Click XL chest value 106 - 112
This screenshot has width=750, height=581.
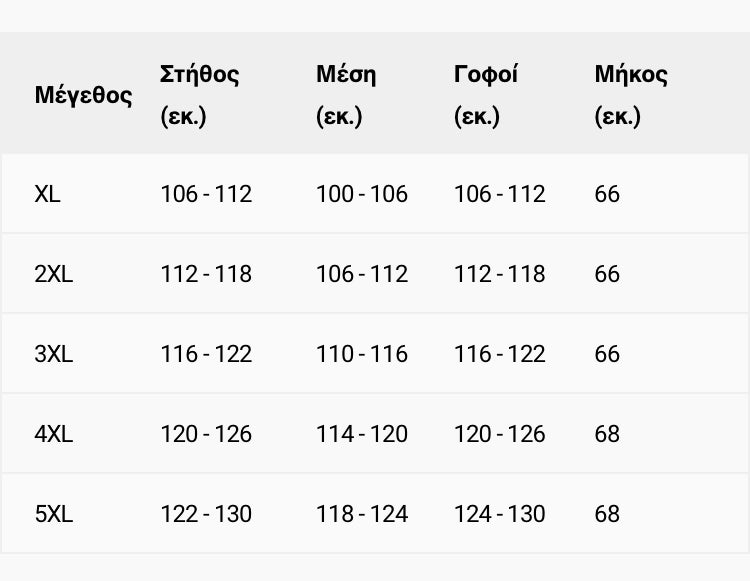[x=206, y=194]
